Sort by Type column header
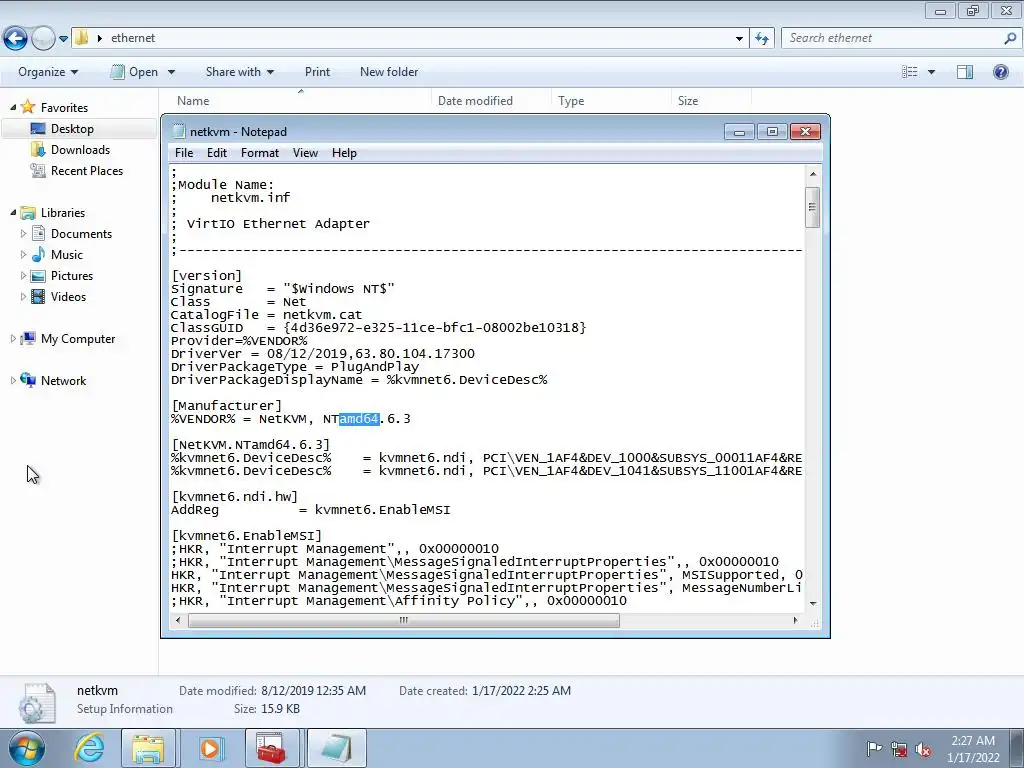The height and width of the screenshot is (768, 1024). click(571, 101)
